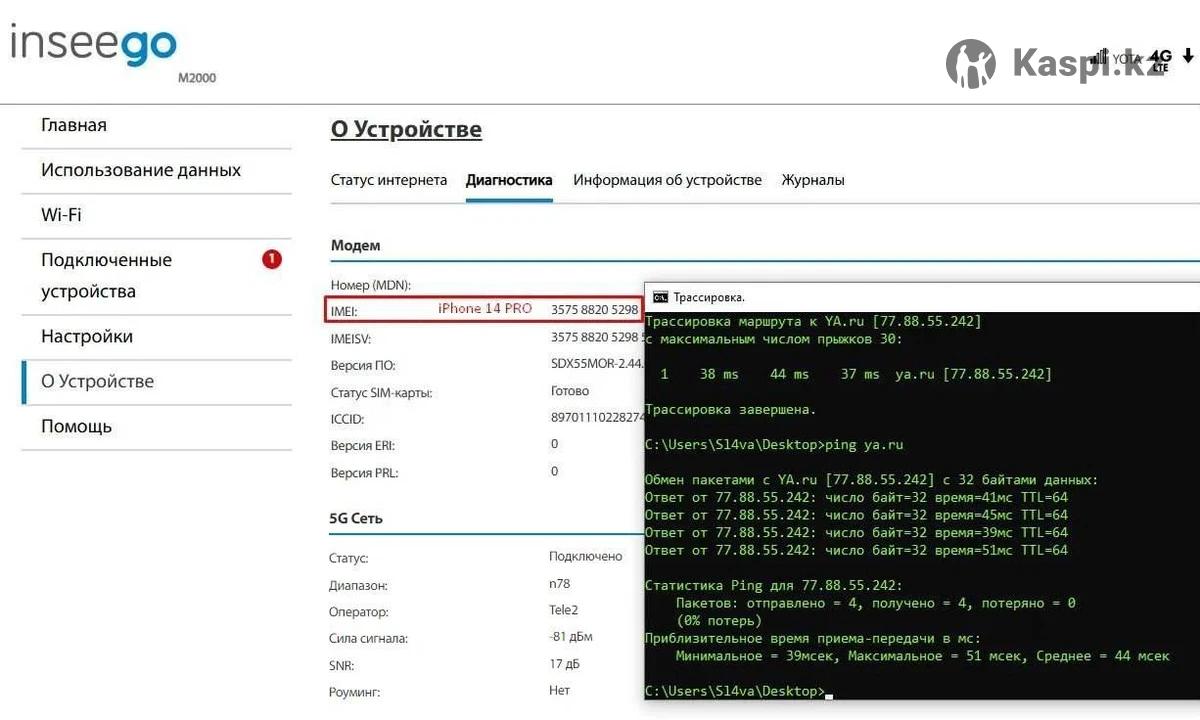1200x720 pixels.
Task: Click the Номер (MDN) label
Action: [x=371, y=285]
